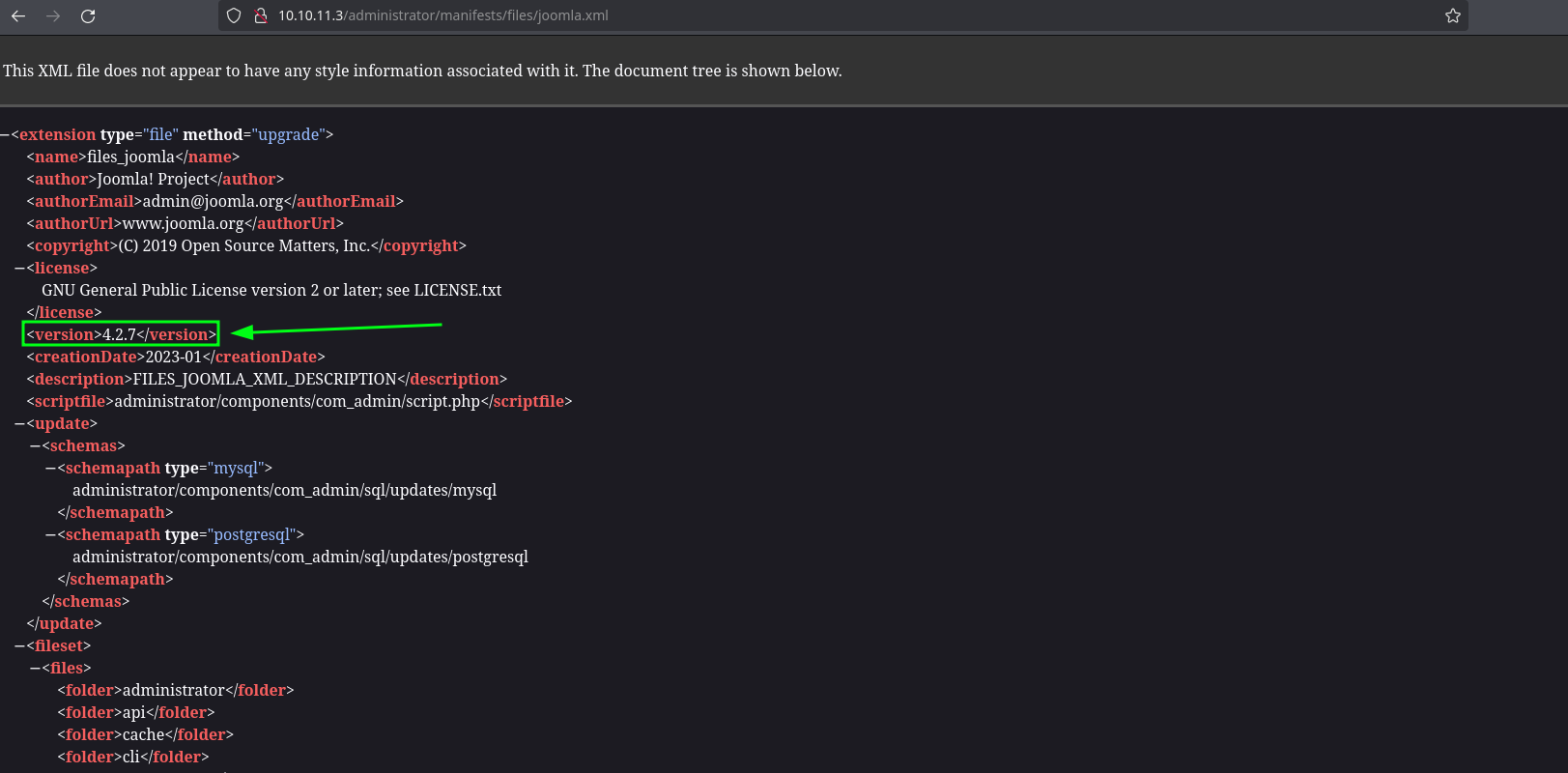The width and height of the screenshot is (1568, 773).
Task: Select the folder api line
Action: 136,712
